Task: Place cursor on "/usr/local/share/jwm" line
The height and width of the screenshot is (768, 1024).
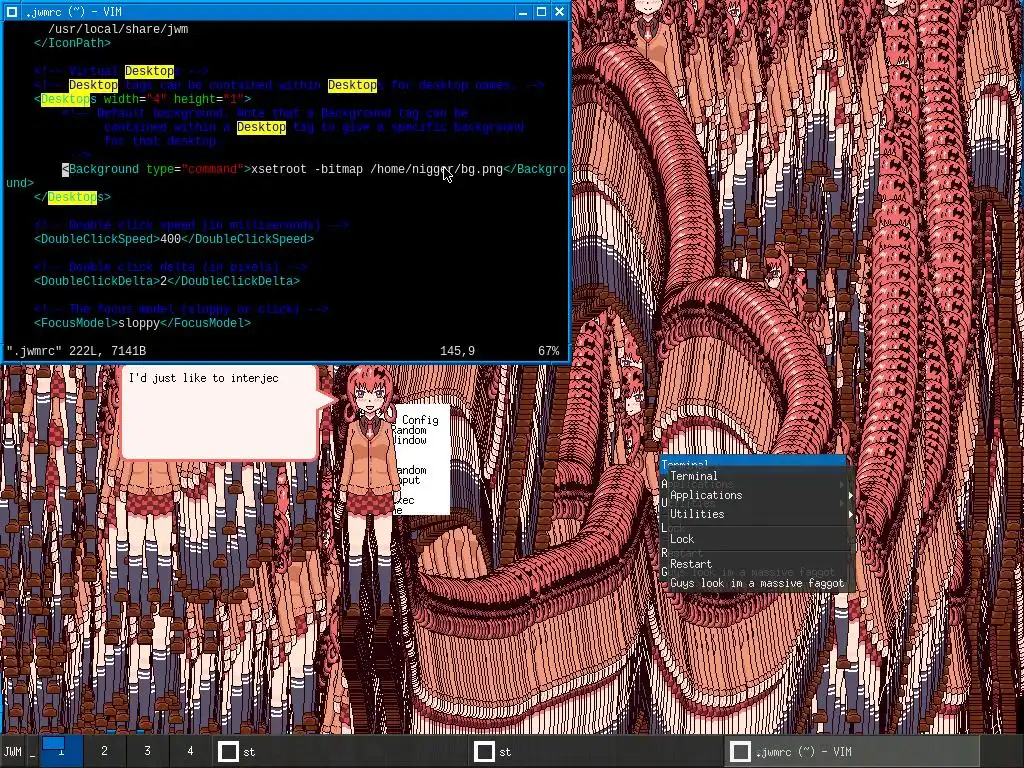Action: point(118,29)
